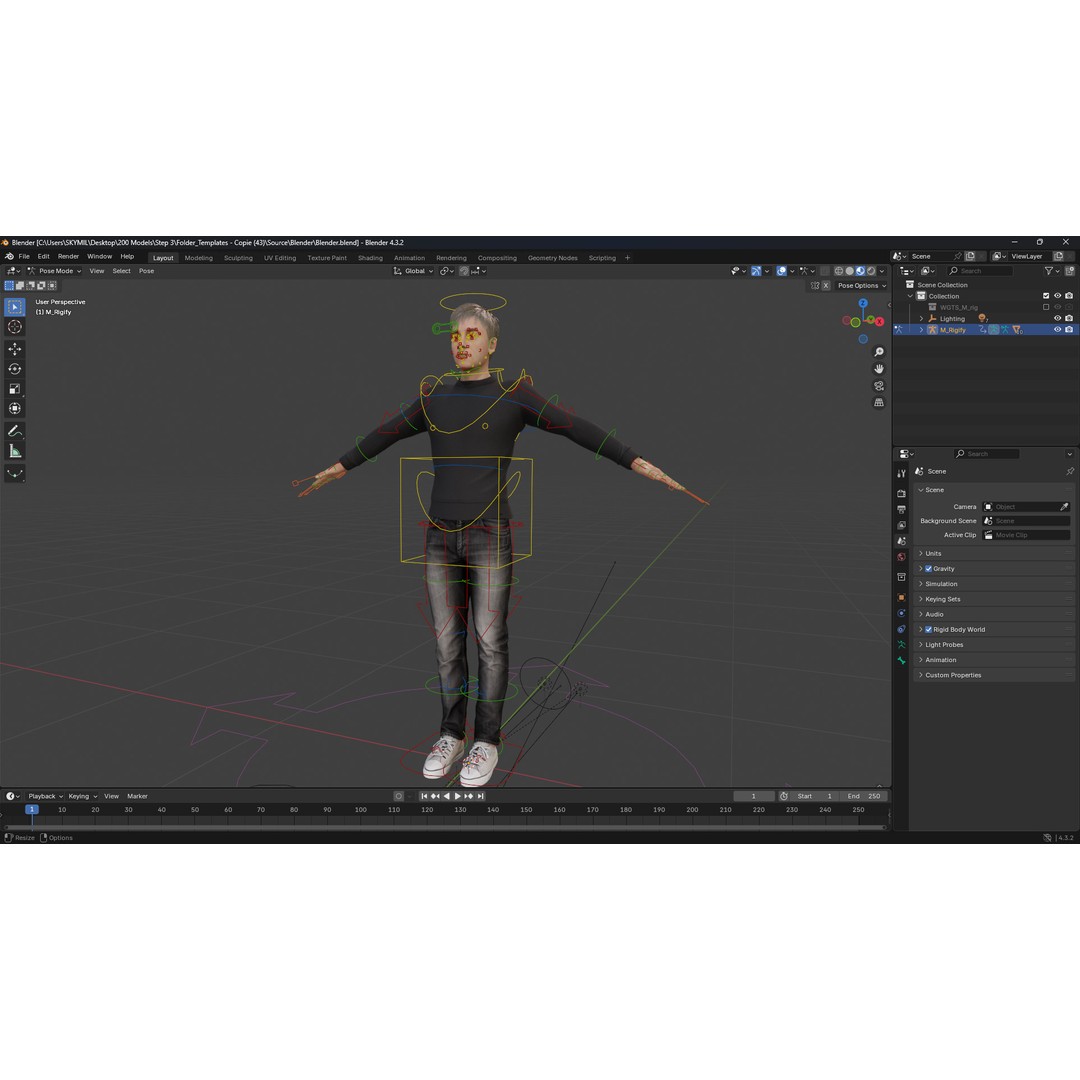Viewport: 1080px width, 1080px height.
Task: Open the Render properties tab
Action: pos(902,494)
